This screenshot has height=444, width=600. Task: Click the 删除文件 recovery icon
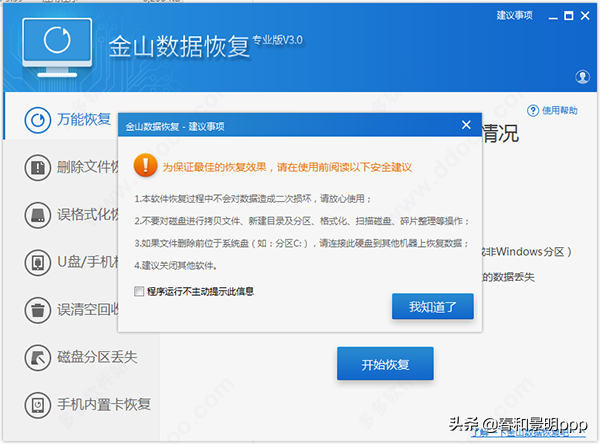click(38, 168)
